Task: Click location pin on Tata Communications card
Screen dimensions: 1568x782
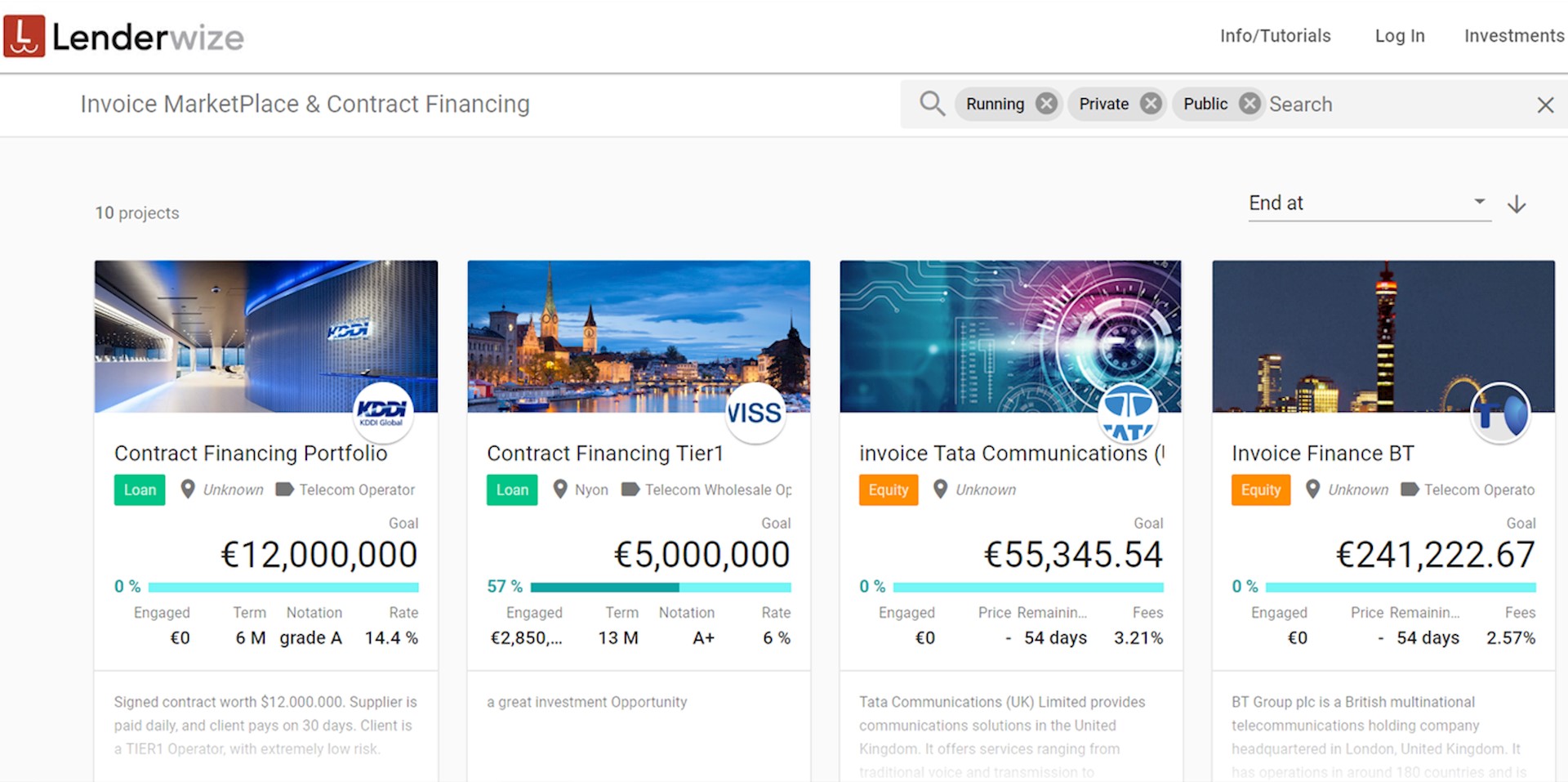Action: point(941,489)
